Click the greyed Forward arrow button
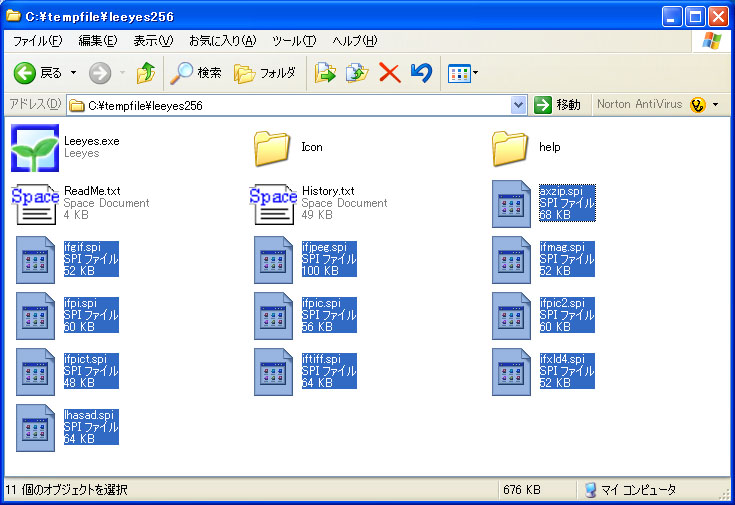735x505 pixels. coord(100,73)
